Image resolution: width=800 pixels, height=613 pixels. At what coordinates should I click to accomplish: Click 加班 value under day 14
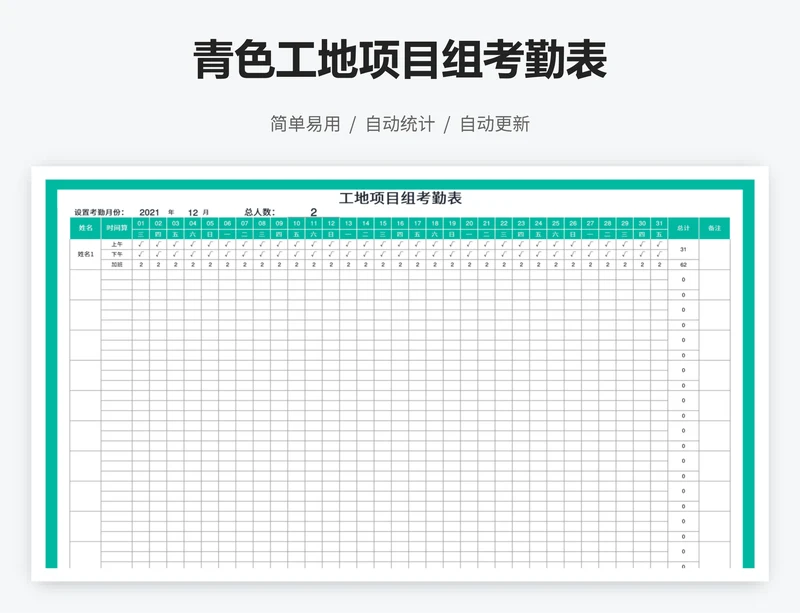pyautogui.click(x=366, y=264)
